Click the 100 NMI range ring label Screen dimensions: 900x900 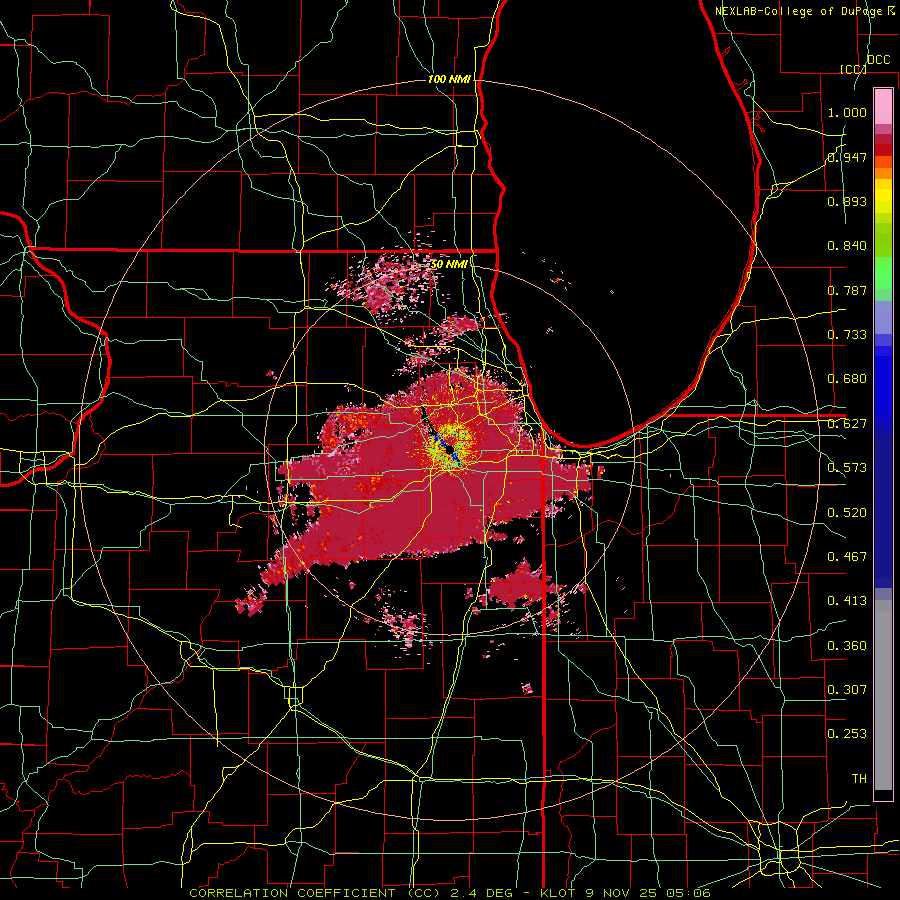click(449, 79)
